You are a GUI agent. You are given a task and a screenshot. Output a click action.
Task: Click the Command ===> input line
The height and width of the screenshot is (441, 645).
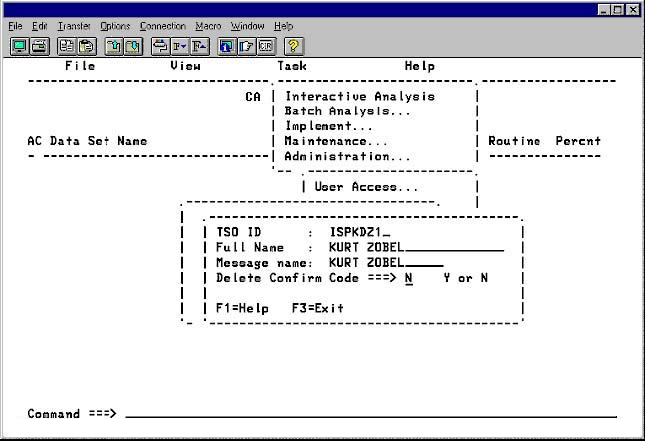[x=371, y=413]
